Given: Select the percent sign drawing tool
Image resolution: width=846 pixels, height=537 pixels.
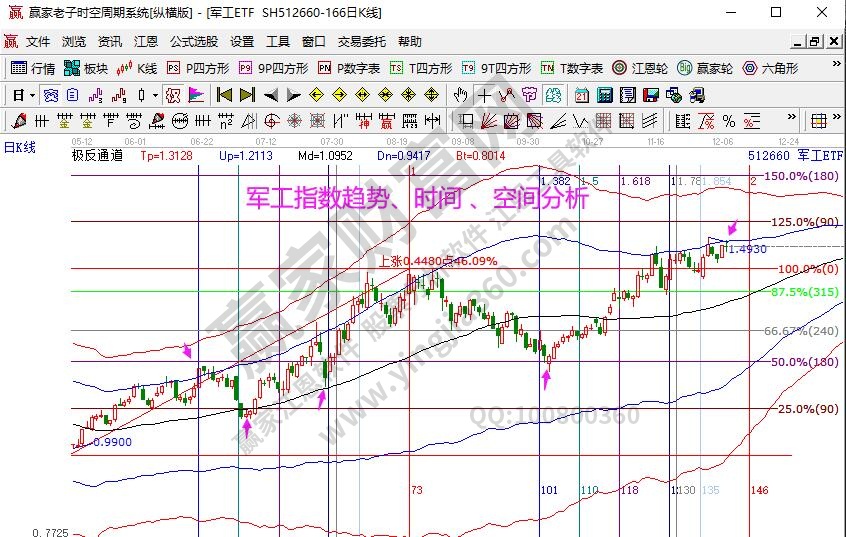Looking at the screenshot, I should tap(728, 121).
